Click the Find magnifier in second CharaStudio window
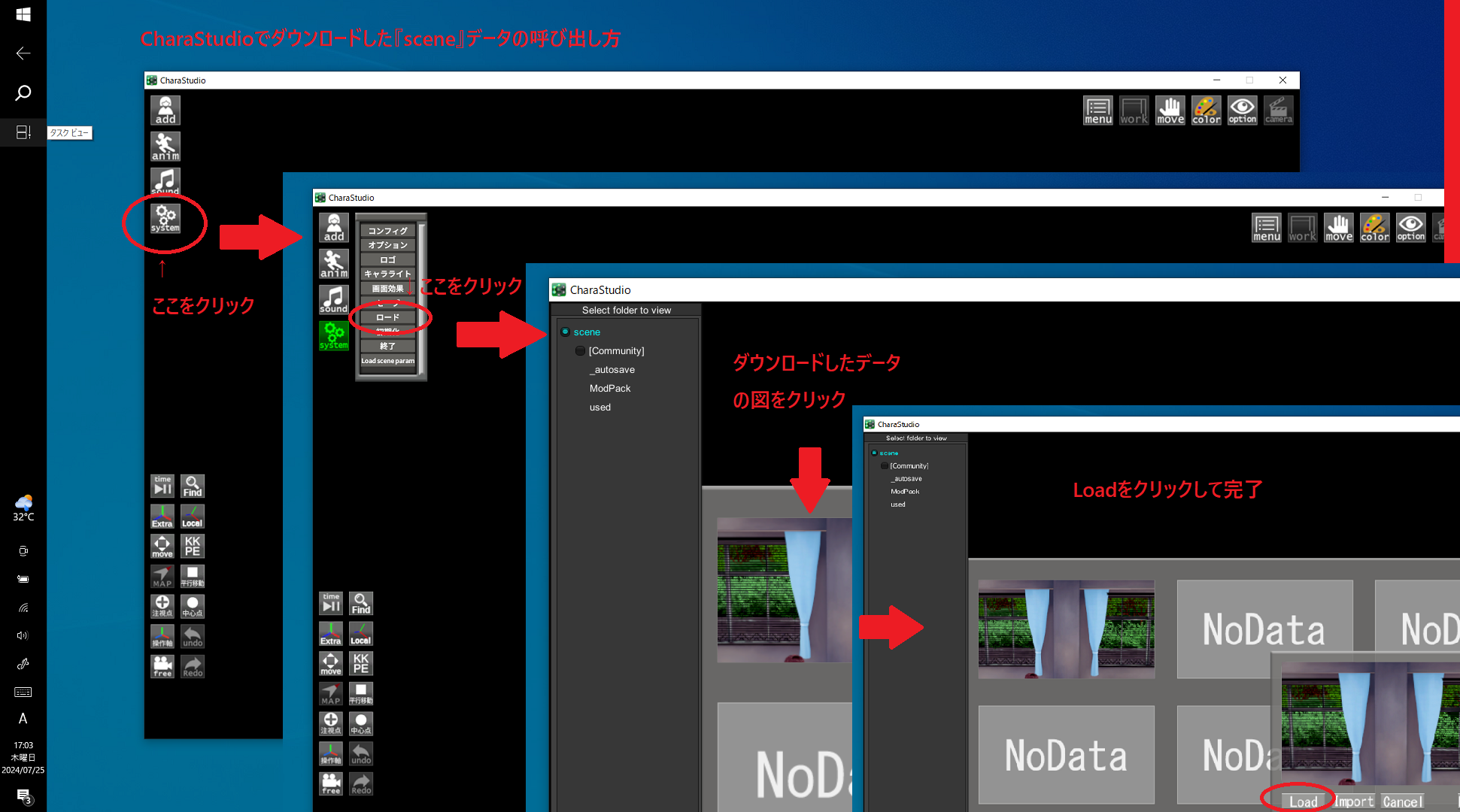1460x812 pixels. 361,603
